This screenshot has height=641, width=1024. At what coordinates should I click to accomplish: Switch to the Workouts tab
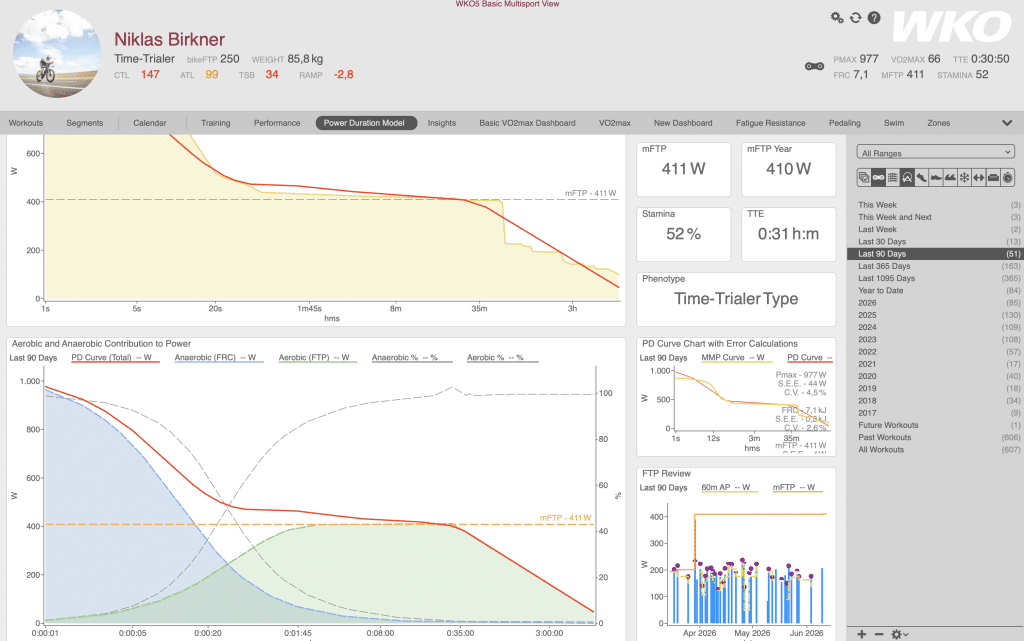click(25, 123)
